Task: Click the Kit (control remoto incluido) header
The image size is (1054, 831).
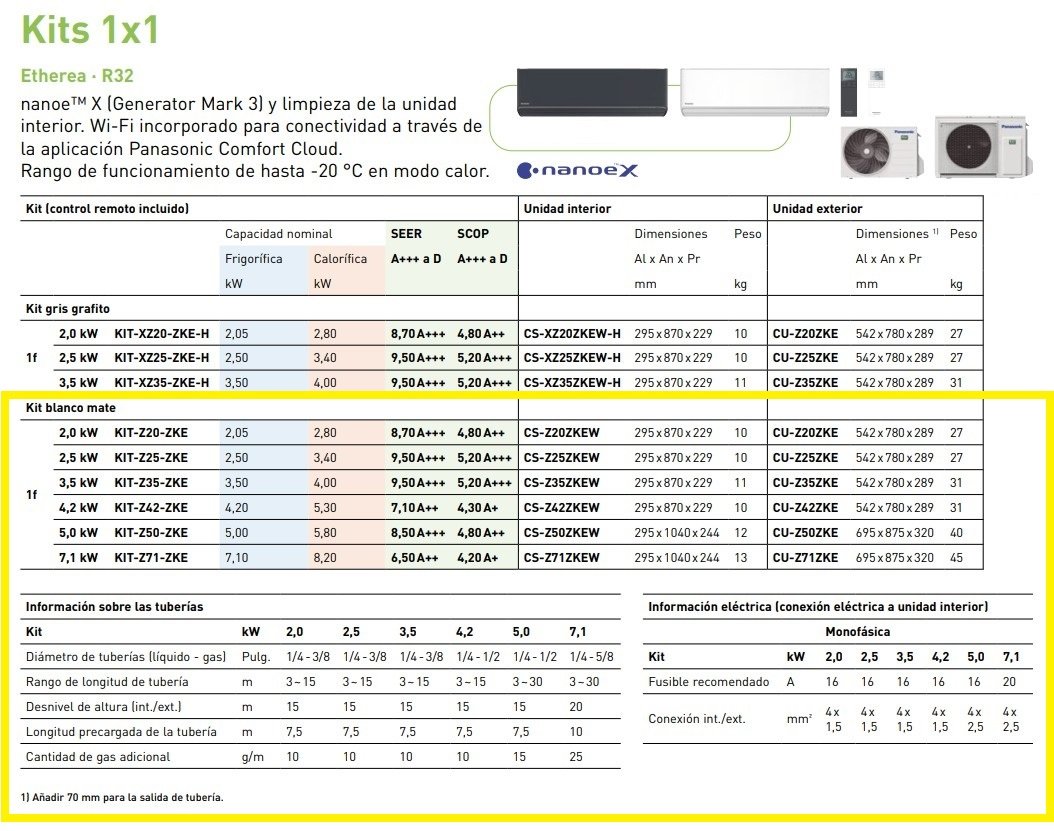Action: 107,208
